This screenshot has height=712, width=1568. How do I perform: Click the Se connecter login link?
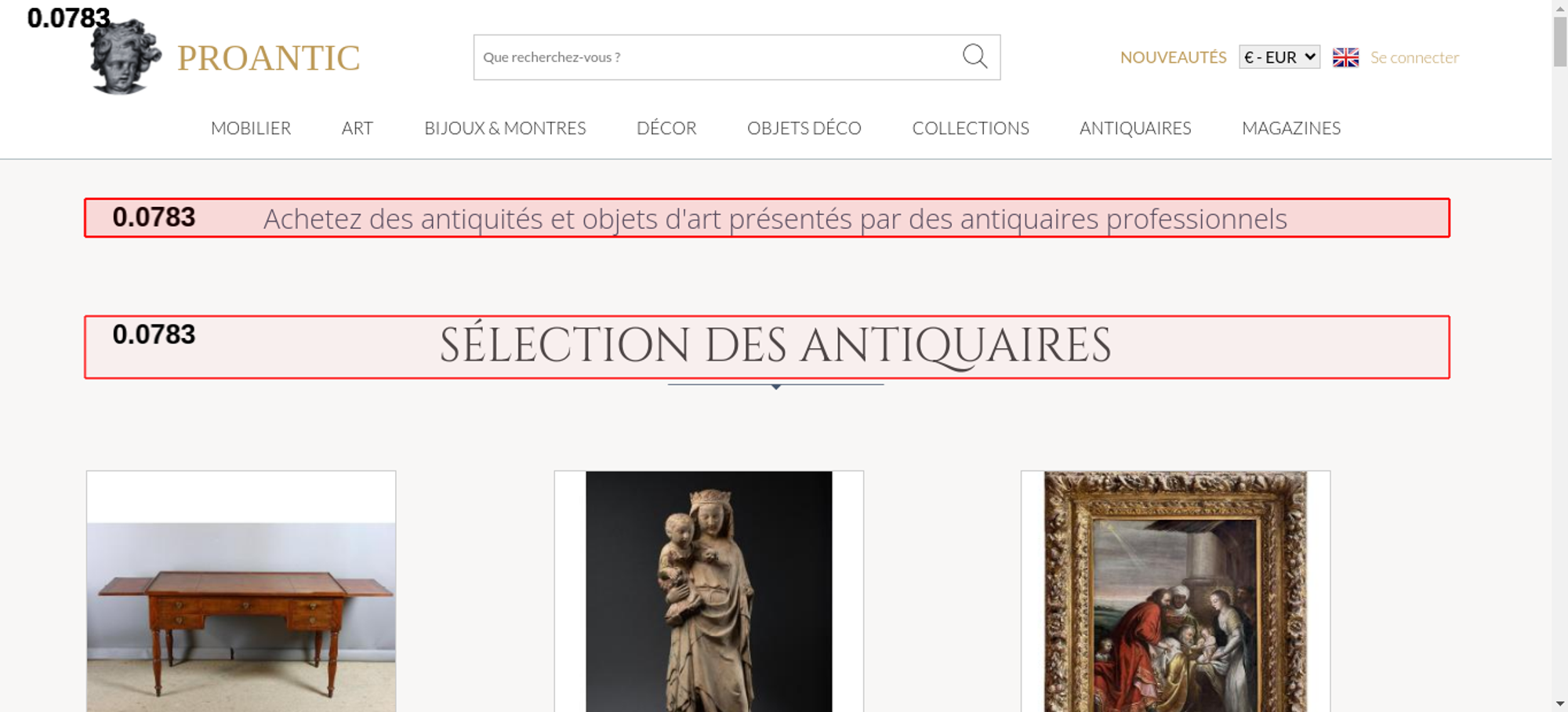point(1414,57)
